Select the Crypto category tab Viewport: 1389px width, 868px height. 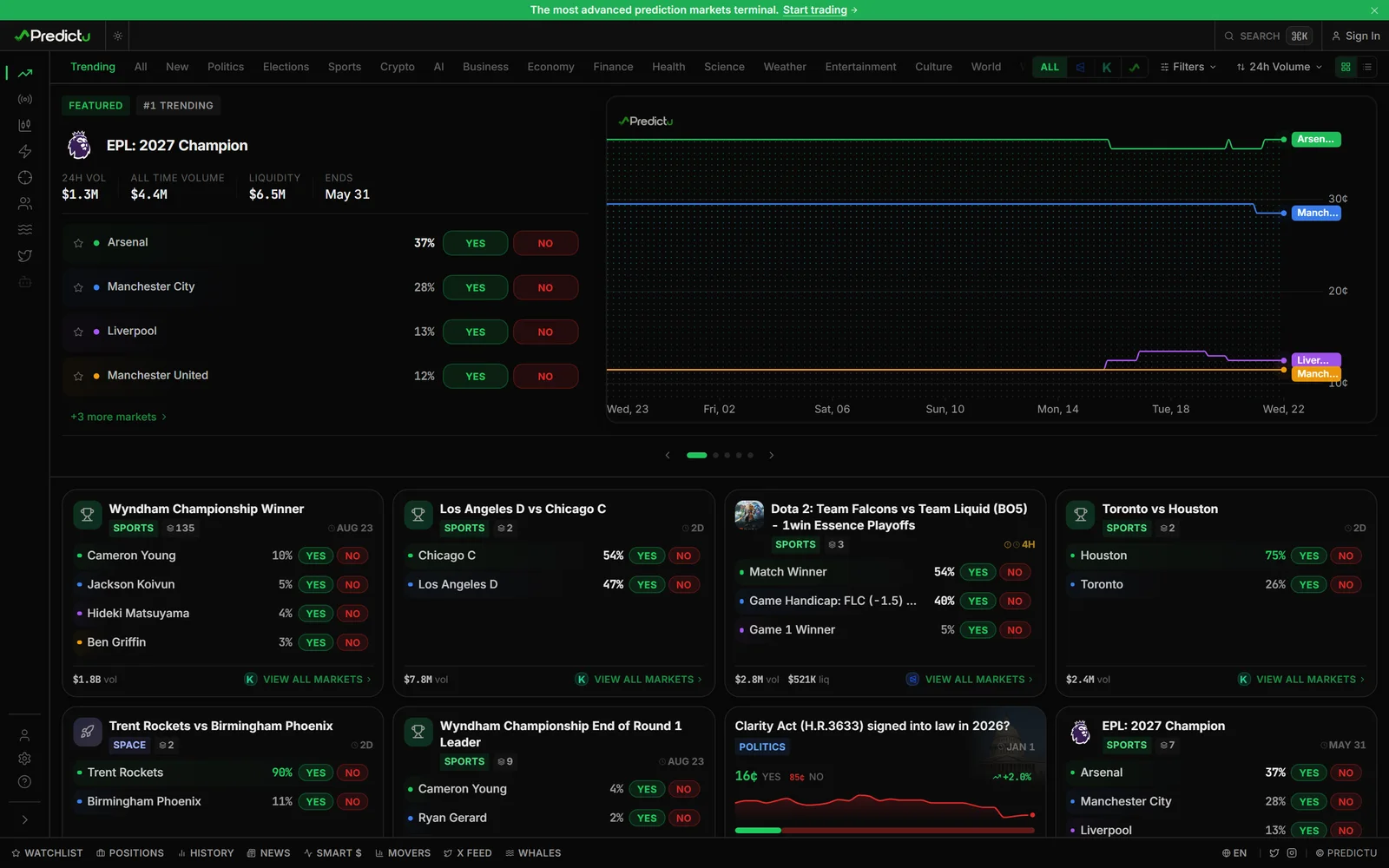tap(398, 67)
